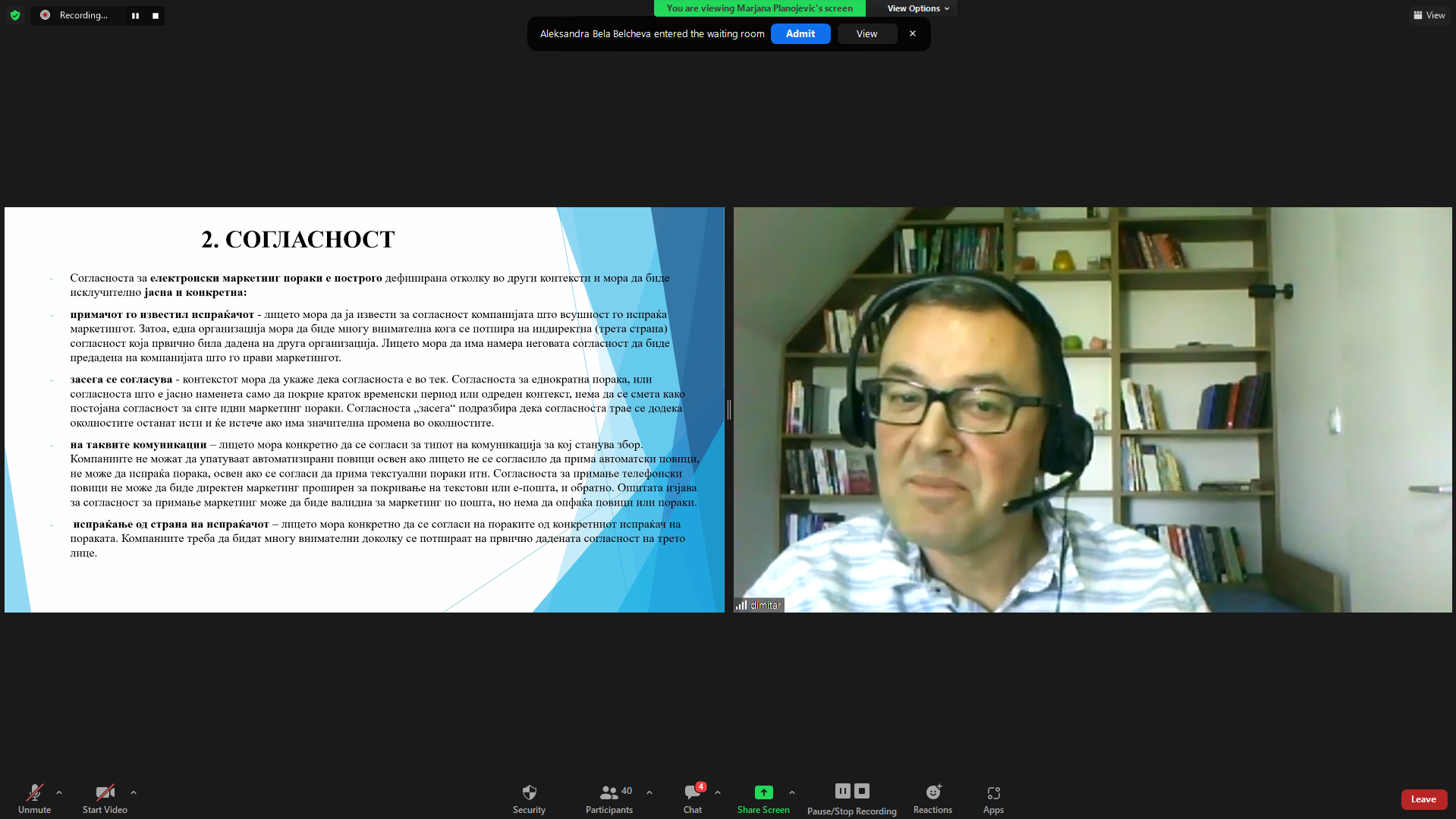Open the Security shield icon
This screenshot has width=1456, height=819.
pyautogui.click(x=529, y=792)
